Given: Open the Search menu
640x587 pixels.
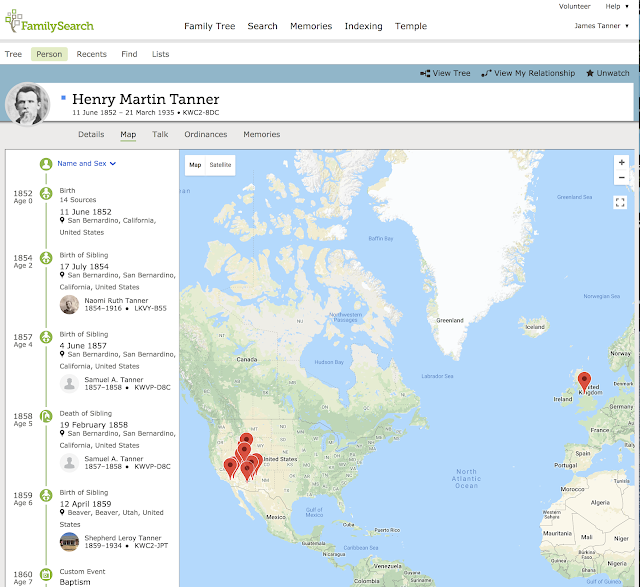Looking at the screenshot, I should click(x=262, y=26).
